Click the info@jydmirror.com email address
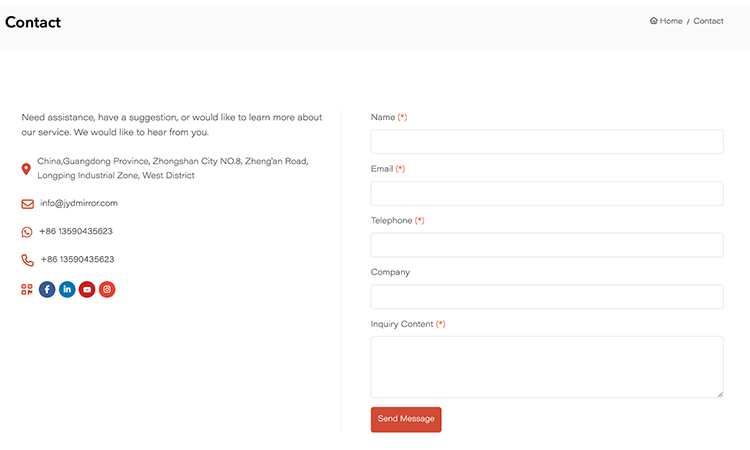 (x=79, y=203)
